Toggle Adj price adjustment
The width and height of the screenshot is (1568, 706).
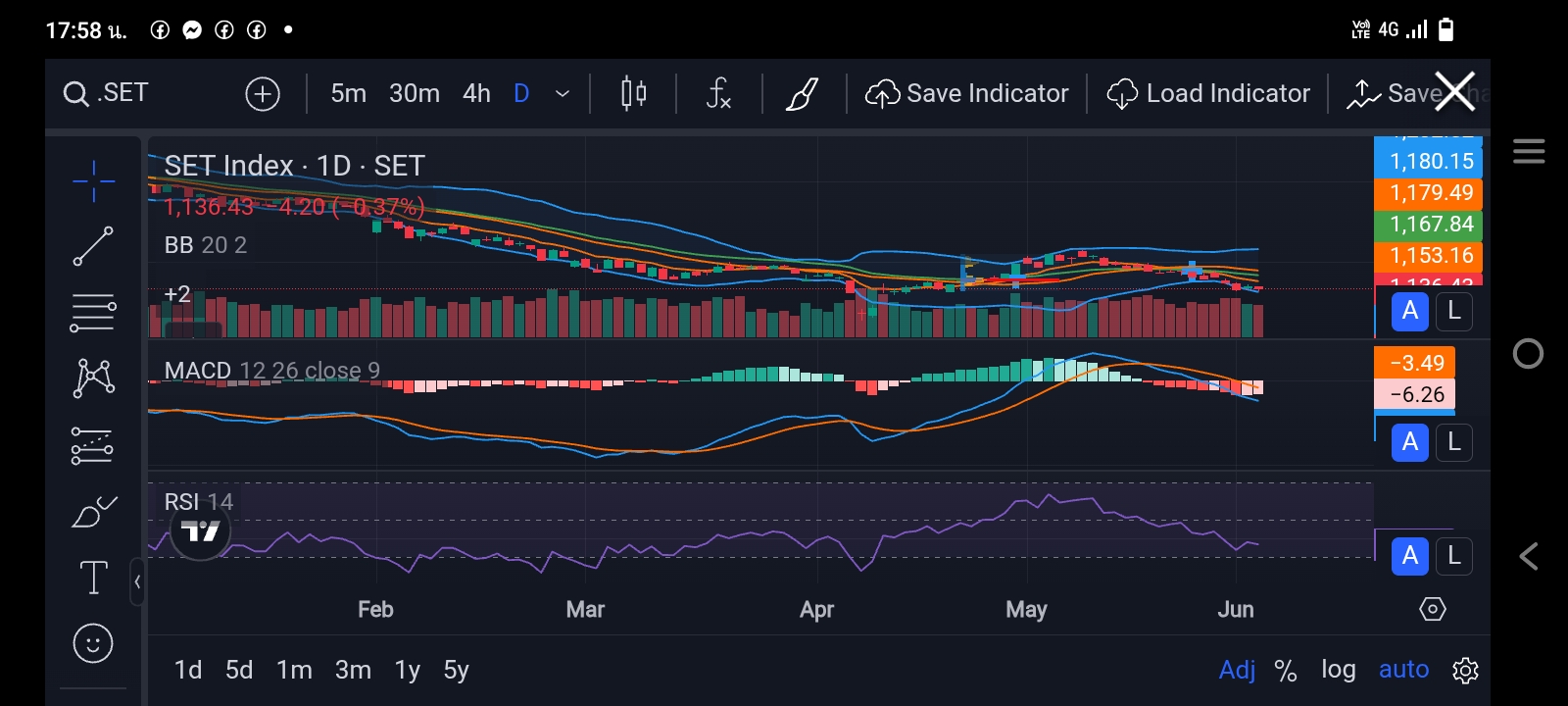pyautogui.click(x=1237, y=670)
